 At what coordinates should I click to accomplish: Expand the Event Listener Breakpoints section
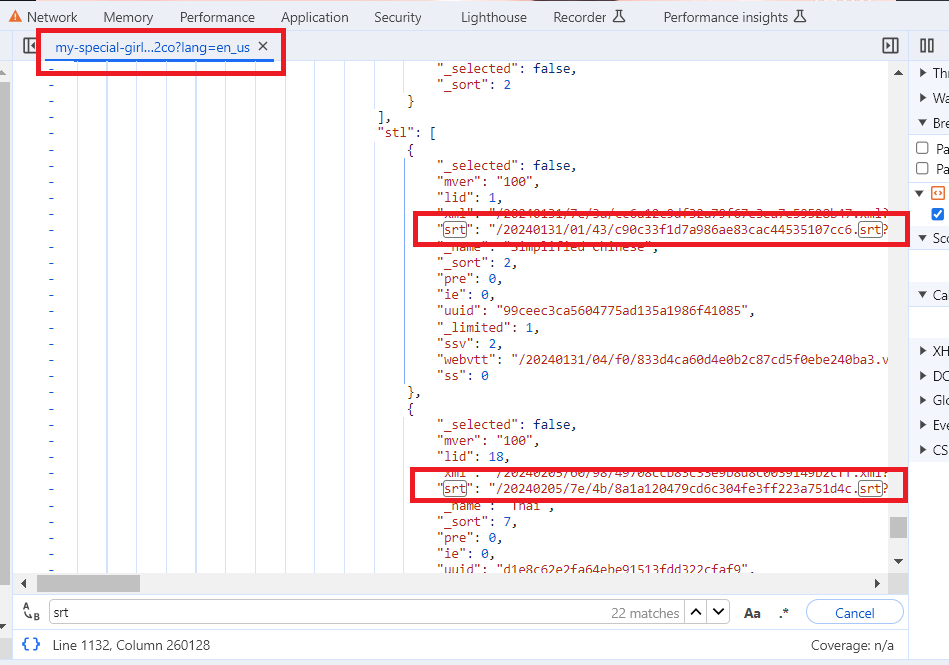coord(923,425)
